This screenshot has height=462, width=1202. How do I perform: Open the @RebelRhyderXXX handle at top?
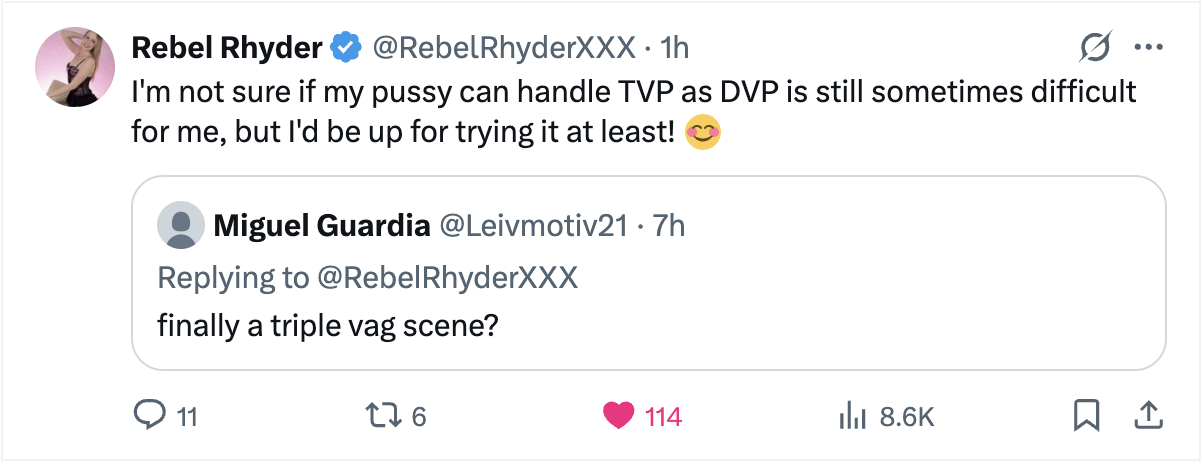504,47
